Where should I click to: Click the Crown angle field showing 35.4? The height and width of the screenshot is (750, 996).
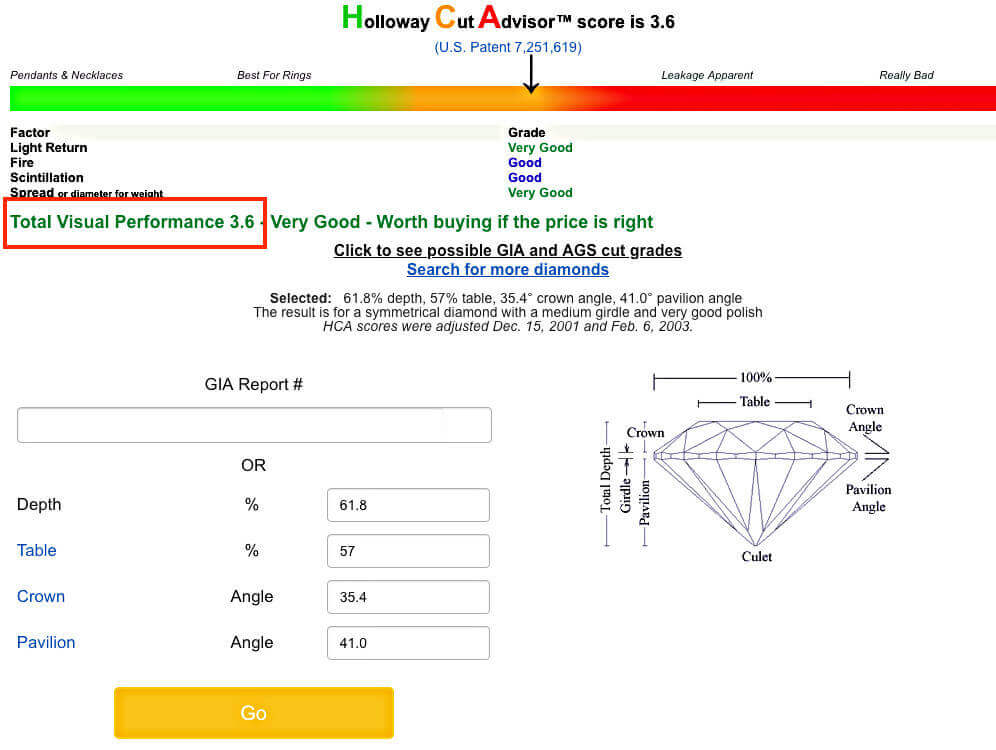coord(408,597)
